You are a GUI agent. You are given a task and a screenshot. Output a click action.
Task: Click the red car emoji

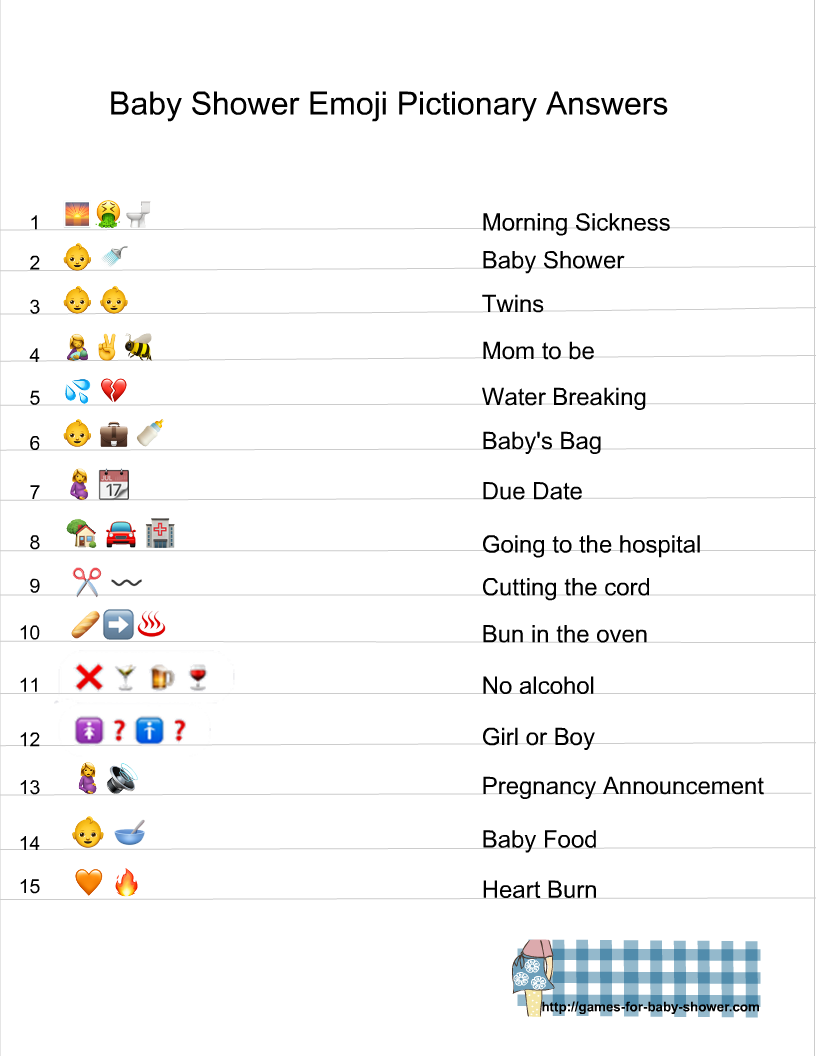click(x=120, y=535)
